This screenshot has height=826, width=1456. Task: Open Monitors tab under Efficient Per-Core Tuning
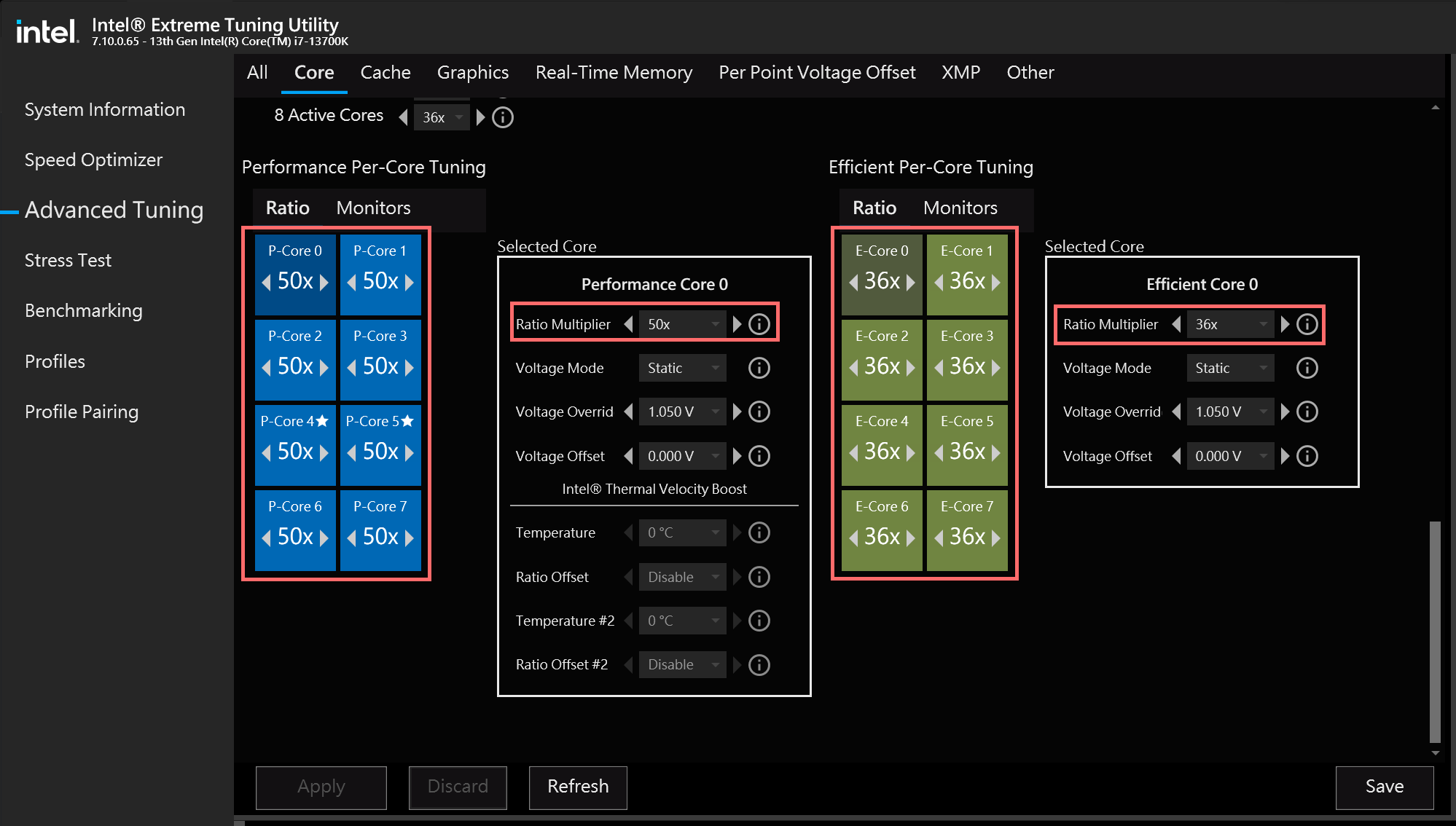960,208
